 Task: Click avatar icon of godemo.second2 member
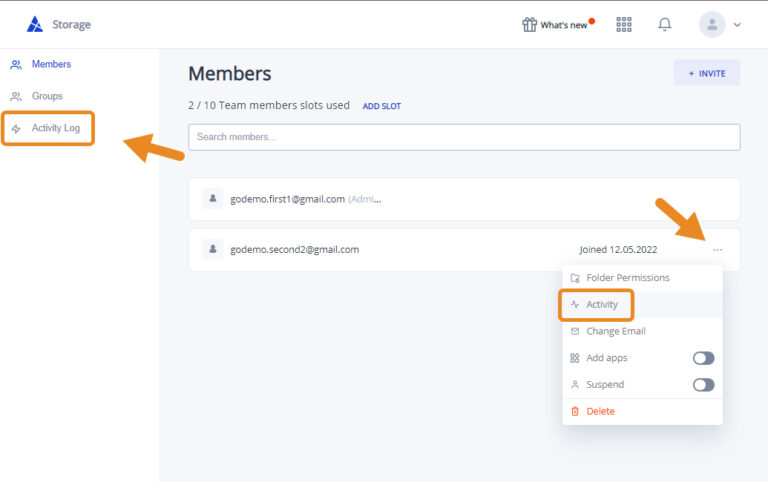(213, 249)
